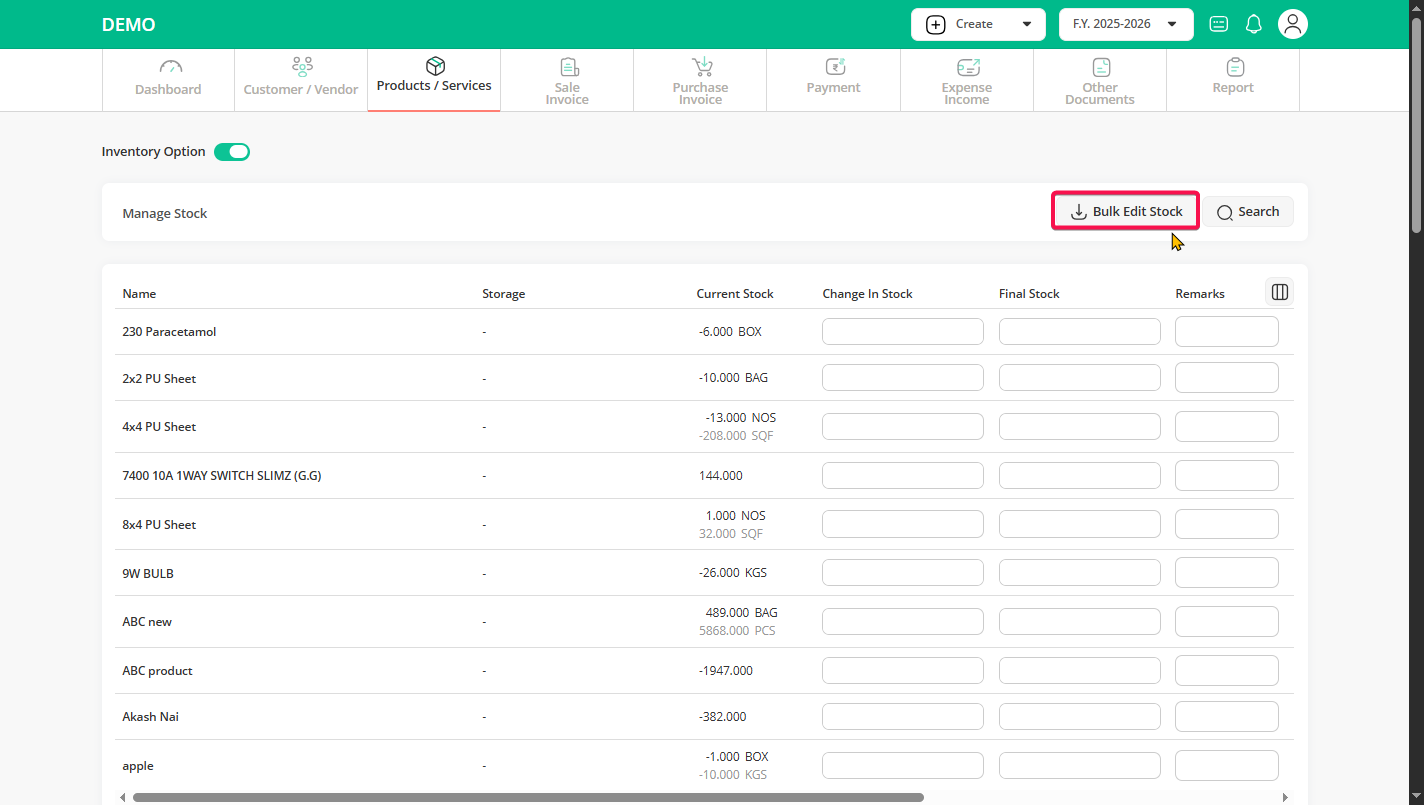Screen dimensions: 1424x805
Task: Open Payment rupee icon
Action: 834,68
